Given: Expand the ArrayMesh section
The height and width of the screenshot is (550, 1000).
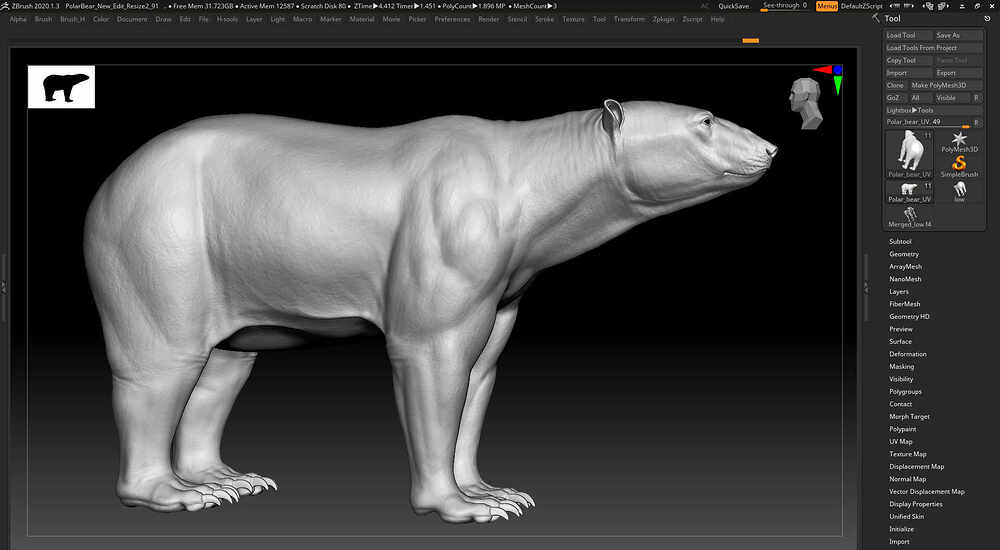Looking at the screenshot, I should click(906, 267).
